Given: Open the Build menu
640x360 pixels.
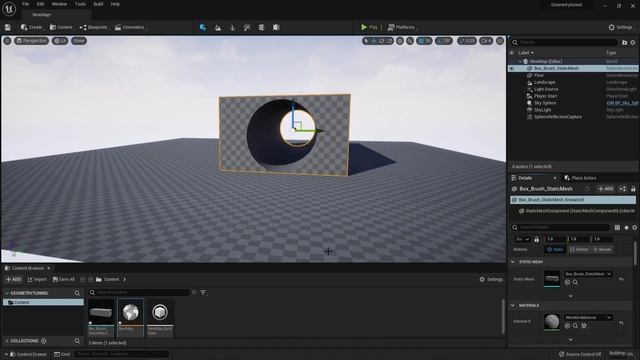Looking at the screenshot, I should click(98, 4).
